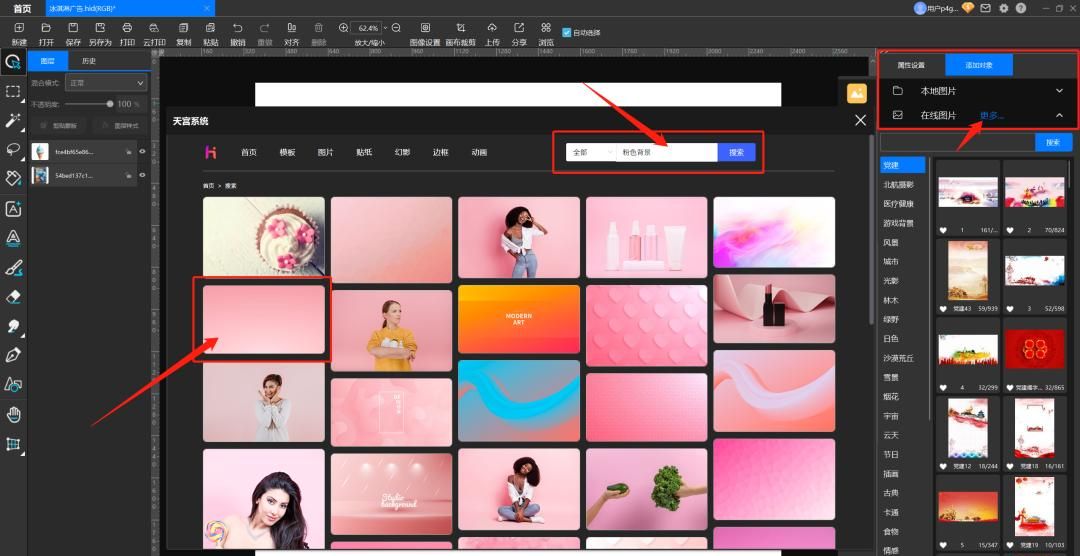Hide the 54bed137c1 layer with its eye icon
Viewport: 1080px width, 556px height.
click(x=143, y=175)
